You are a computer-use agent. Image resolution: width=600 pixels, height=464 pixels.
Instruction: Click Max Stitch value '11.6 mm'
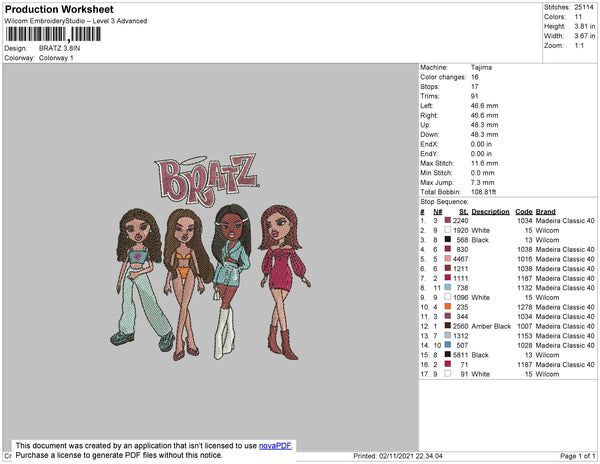[484, 163]
